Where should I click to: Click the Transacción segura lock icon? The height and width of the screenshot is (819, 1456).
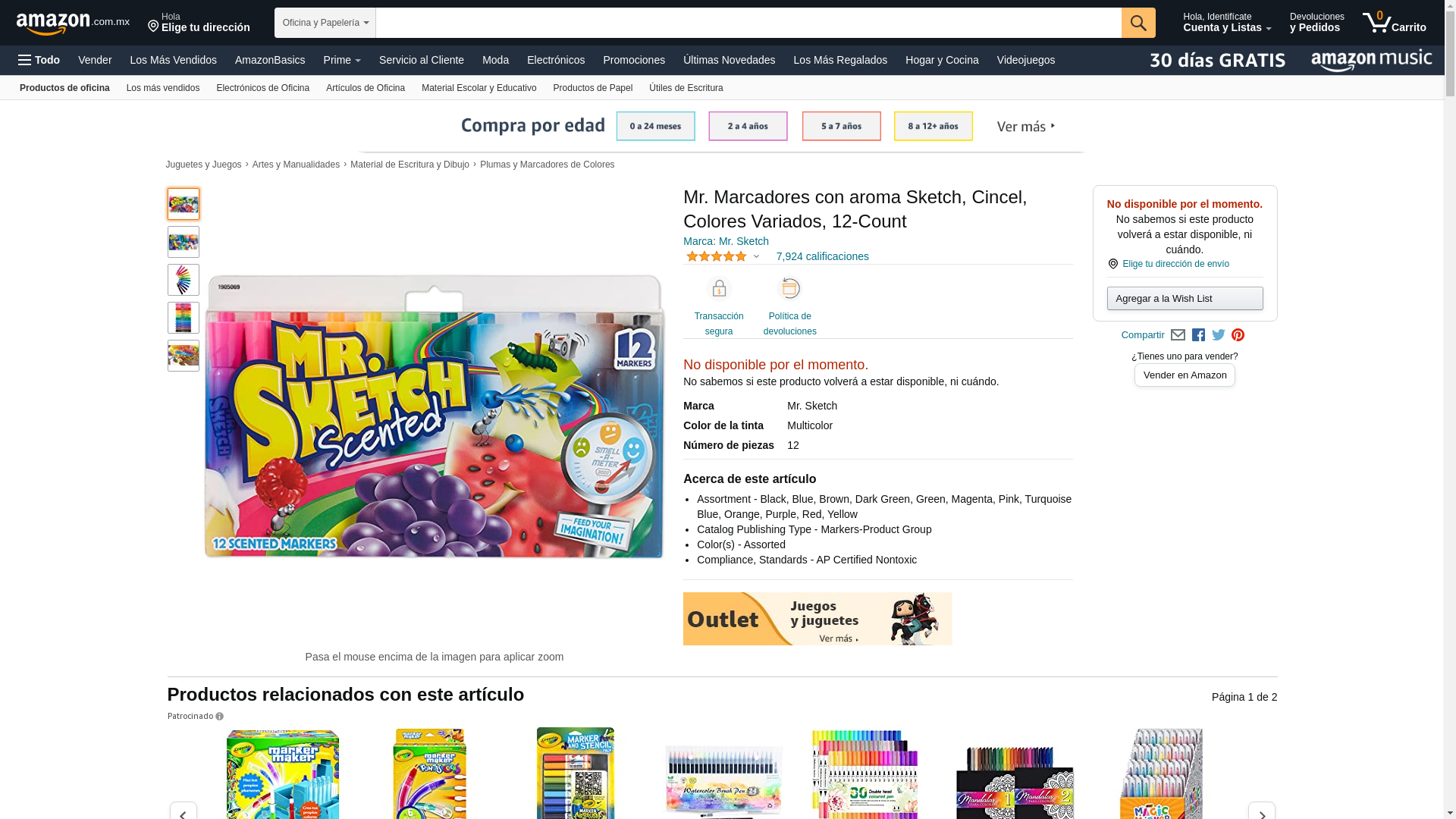[x=719, y=288]
